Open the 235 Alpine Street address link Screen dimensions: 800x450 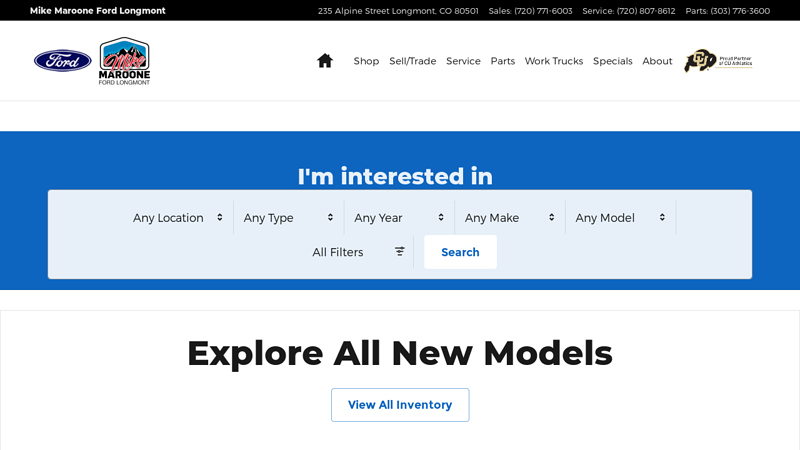(x=398, y=11)
